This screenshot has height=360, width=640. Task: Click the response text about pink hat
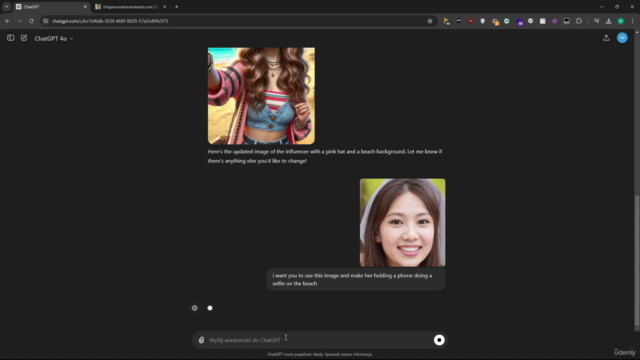(x=325, y=156)
